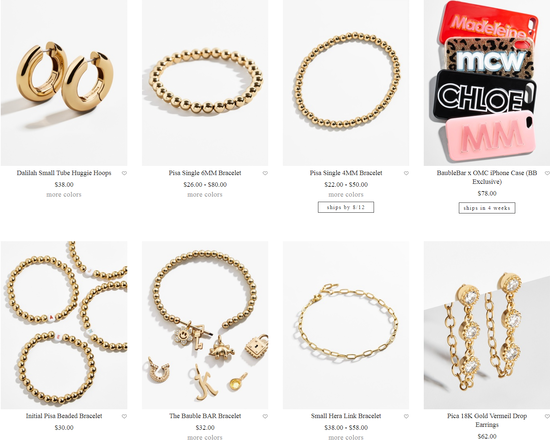This screenshot has height=440, width=550.
Task: View the charm bracelet product photo
Action: (x=205, y=325)
